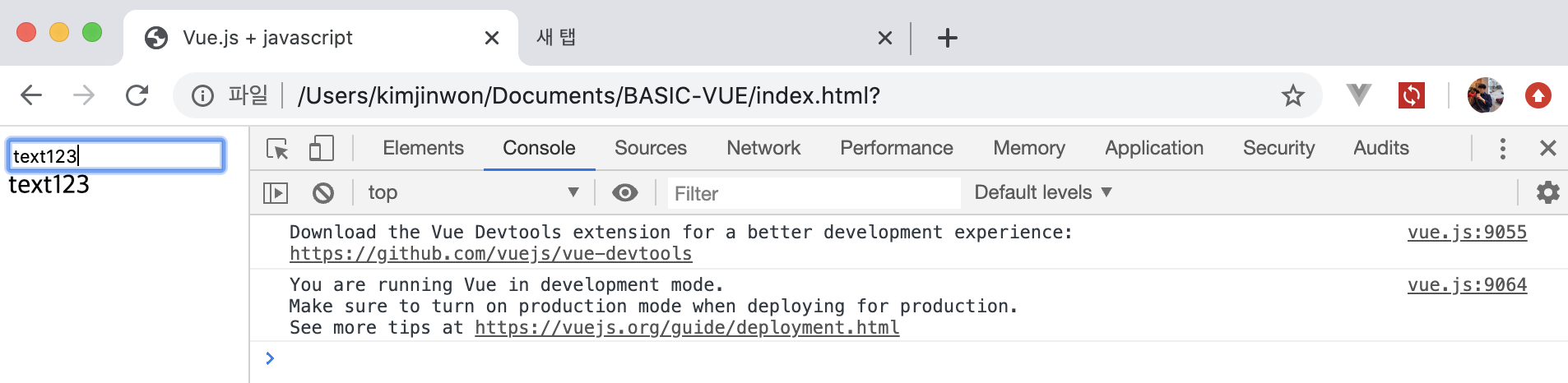Open DevTools three-dot customize menu

(1502, 149)
